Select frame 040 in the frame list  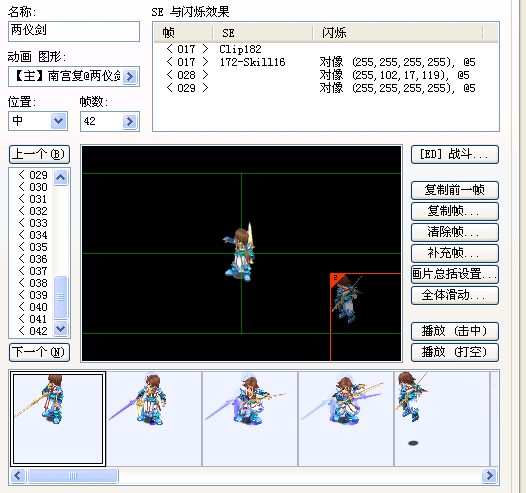33,307
